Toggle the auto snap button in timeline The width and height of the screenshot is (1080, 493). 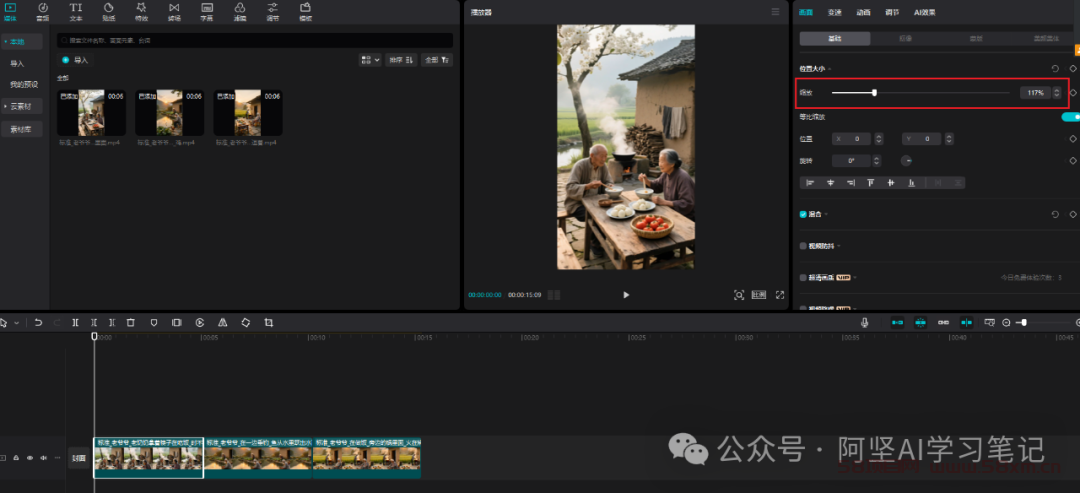click(x=920, y=322)
